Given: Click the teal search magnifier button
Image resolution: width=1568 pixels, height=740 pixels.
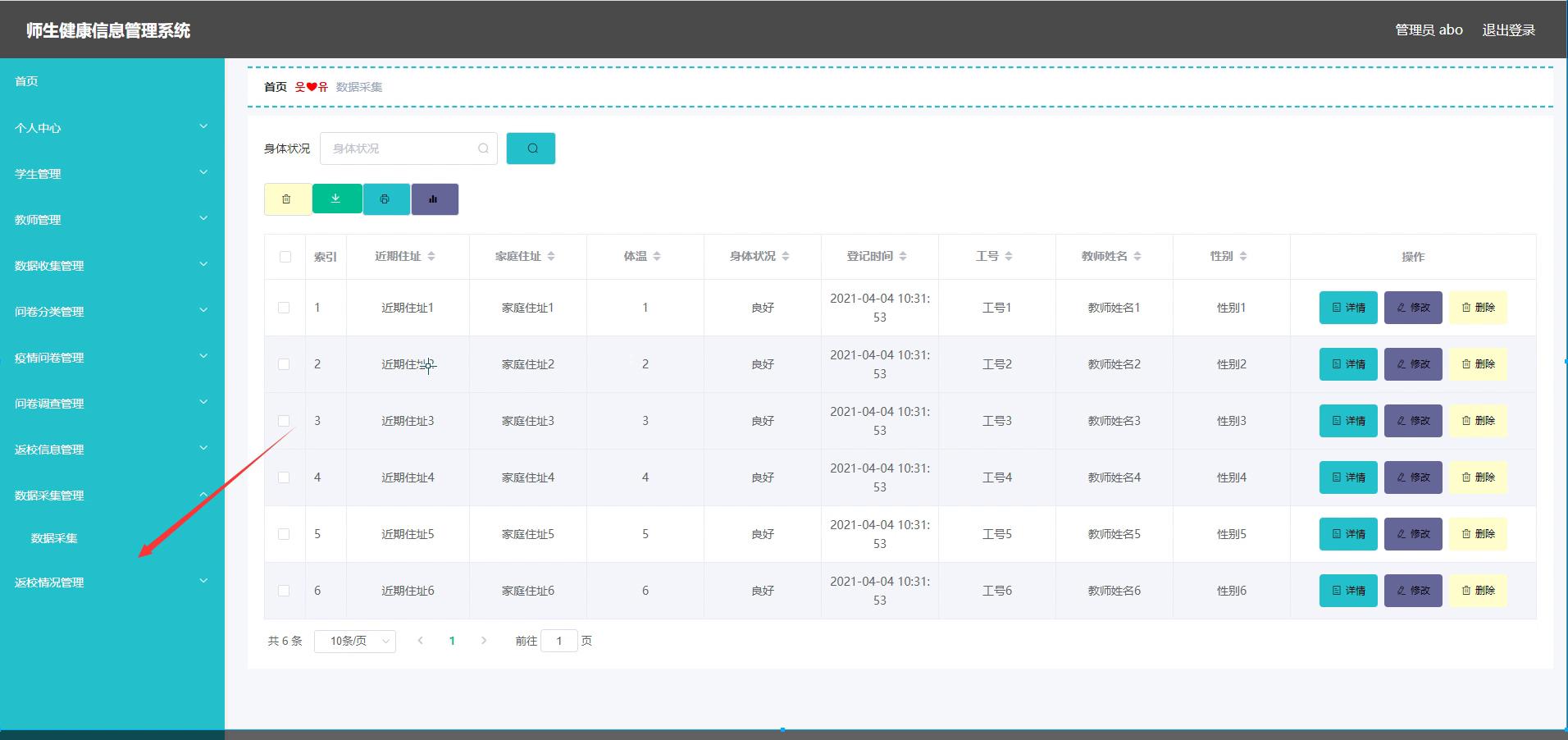Looking at the screenshot, I should [531, 148].
